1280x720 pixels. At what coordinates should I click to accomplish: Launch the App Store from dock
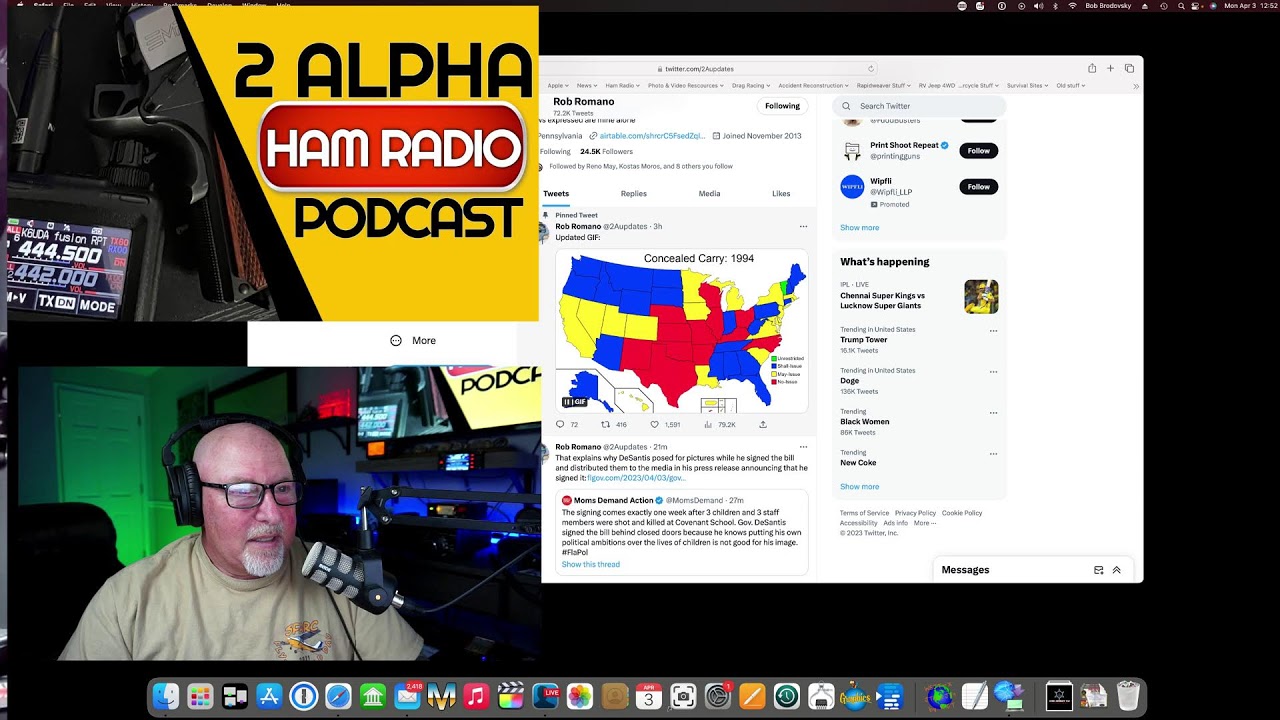click(269, 696)
